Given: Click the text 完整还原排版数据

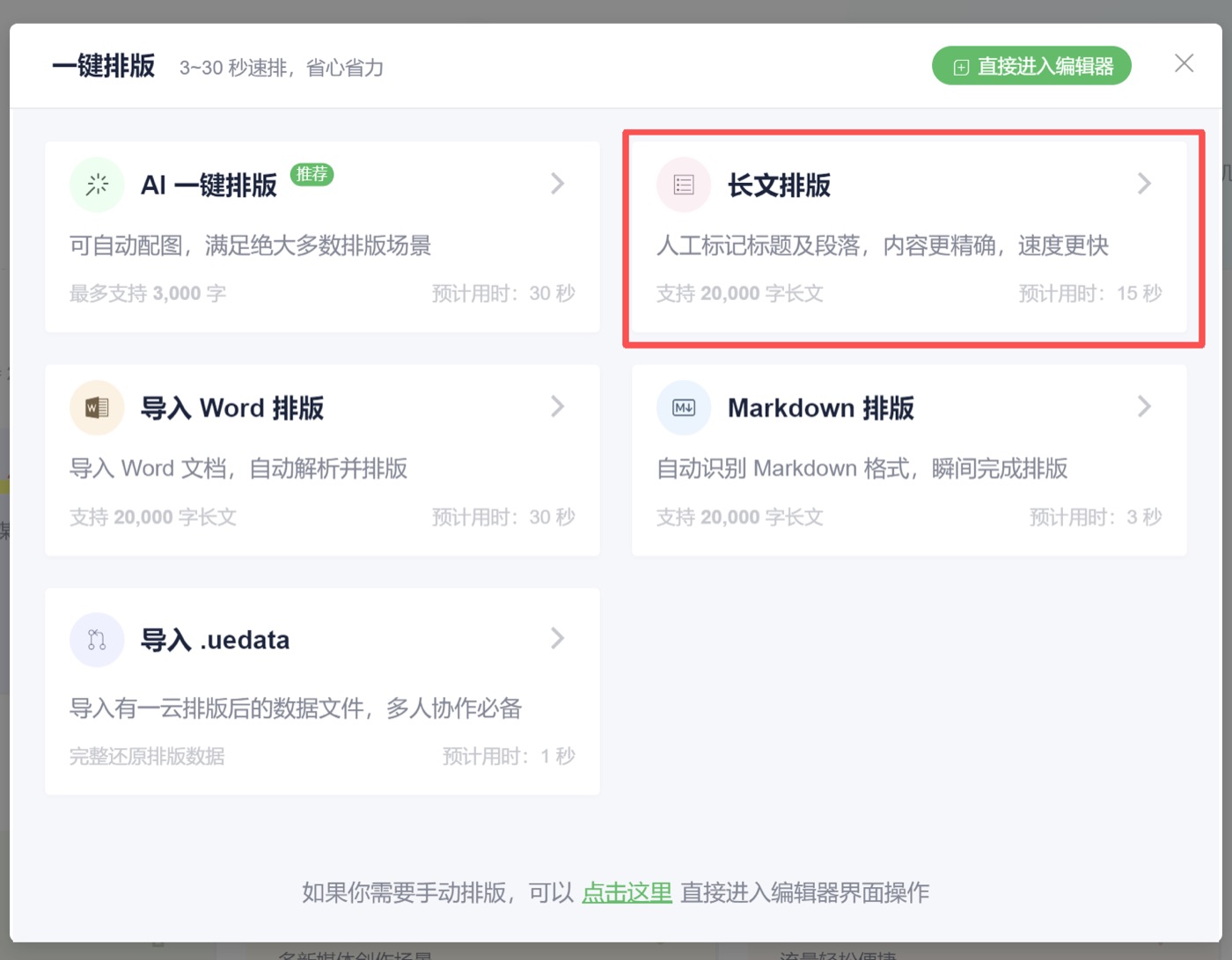Looking at the screenshot, I should [x=147, y=756].
